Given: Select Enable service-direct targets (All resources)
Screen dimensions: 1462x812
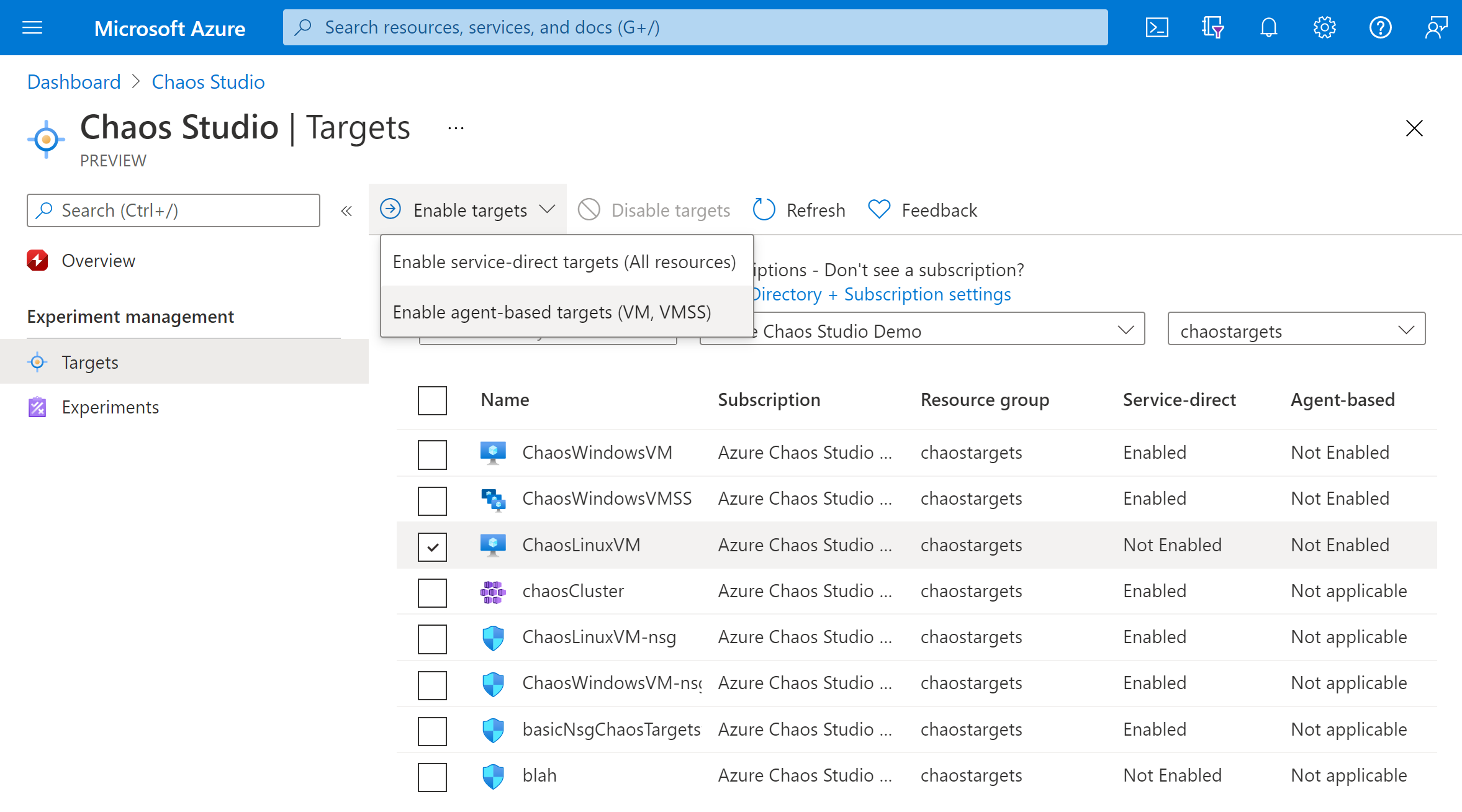Looking at the screenshot, I should 563,261.
